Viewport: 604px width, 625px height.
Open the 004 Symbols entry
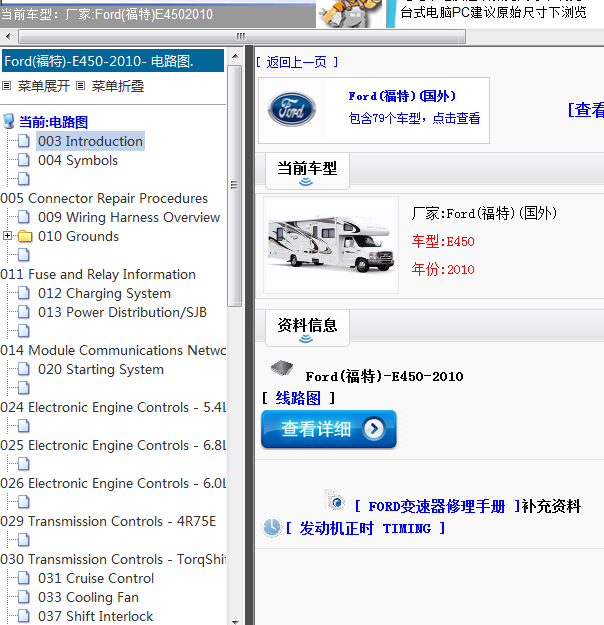click(78, 160)
